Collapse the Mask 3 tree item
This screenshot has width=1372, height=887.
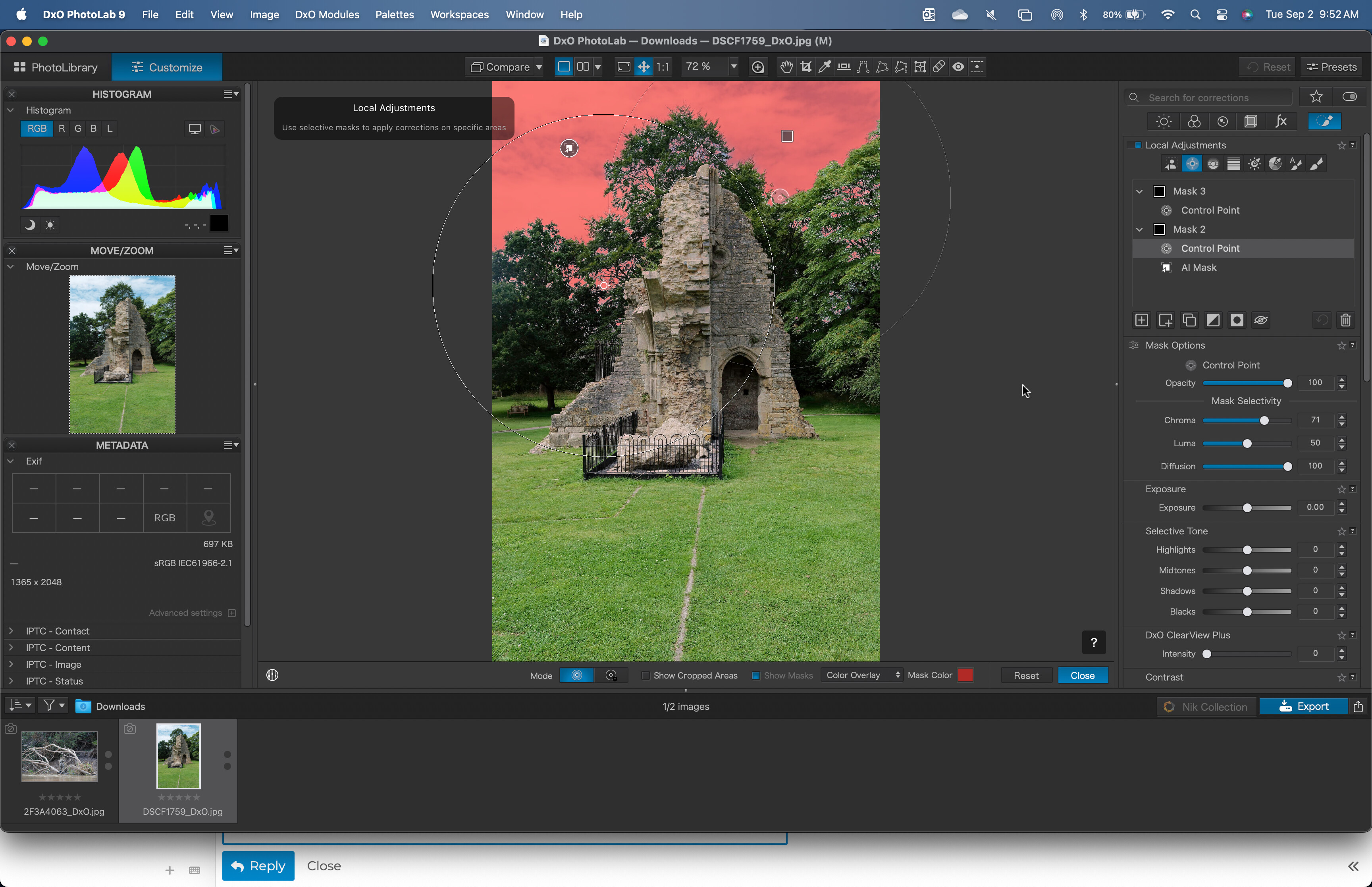click(1139, 191)
